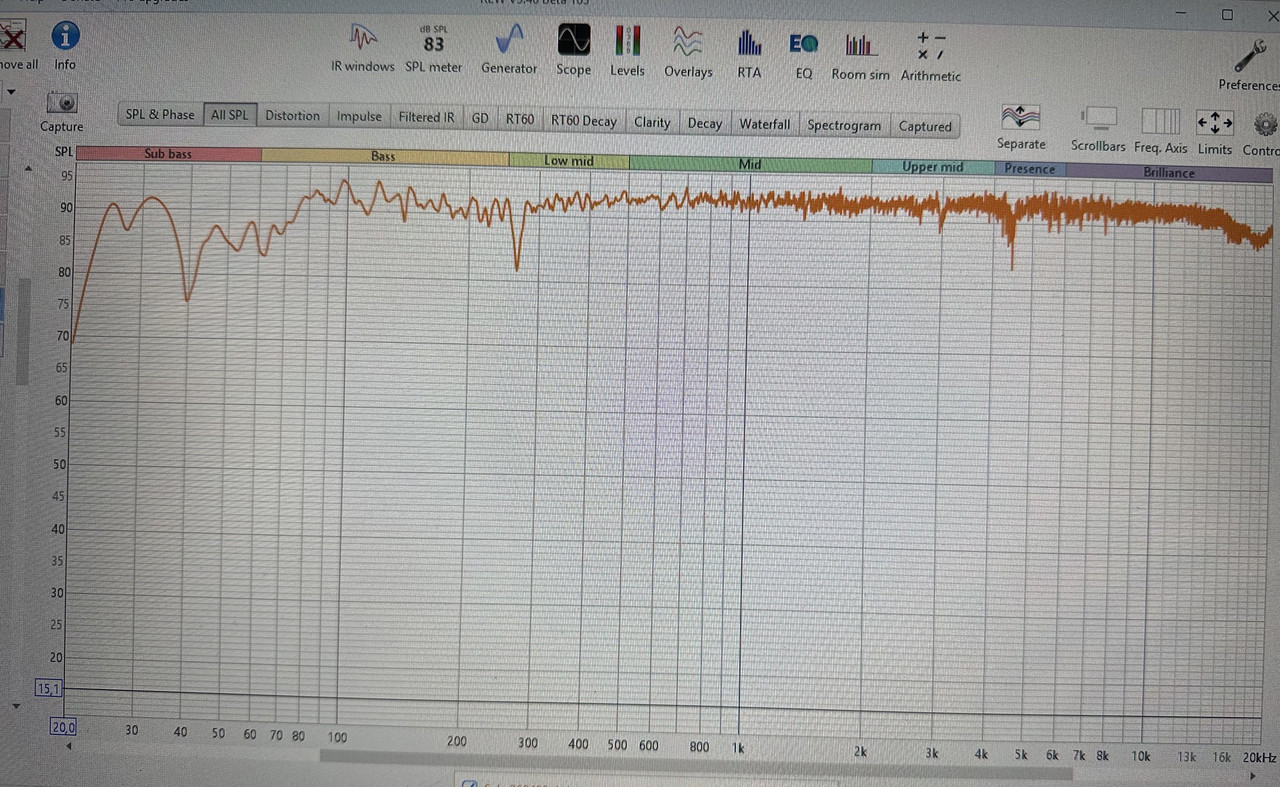
Task: Click the 15,1 SPL cursor box
Action: [x=48, y=688]
